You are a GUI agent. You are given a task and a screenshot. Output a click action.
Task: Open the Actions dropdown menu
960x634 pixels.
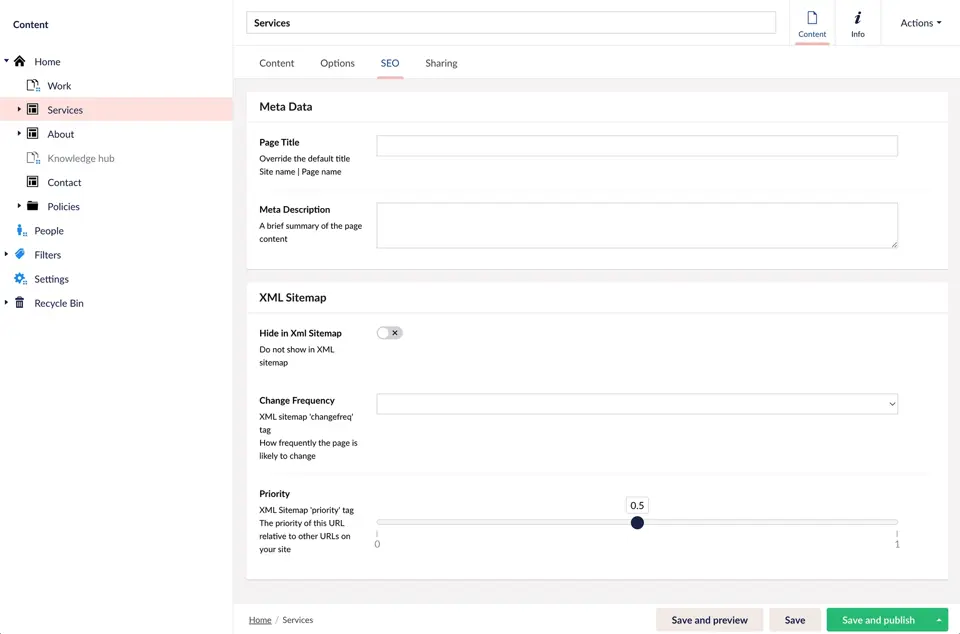coord(919,22)
